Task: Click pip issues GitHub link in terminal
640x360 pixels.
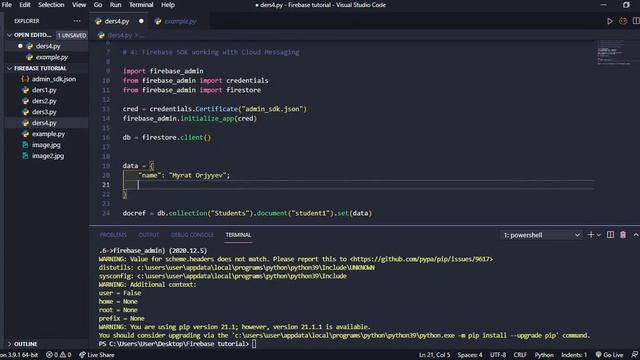Action: pos(423,259)
